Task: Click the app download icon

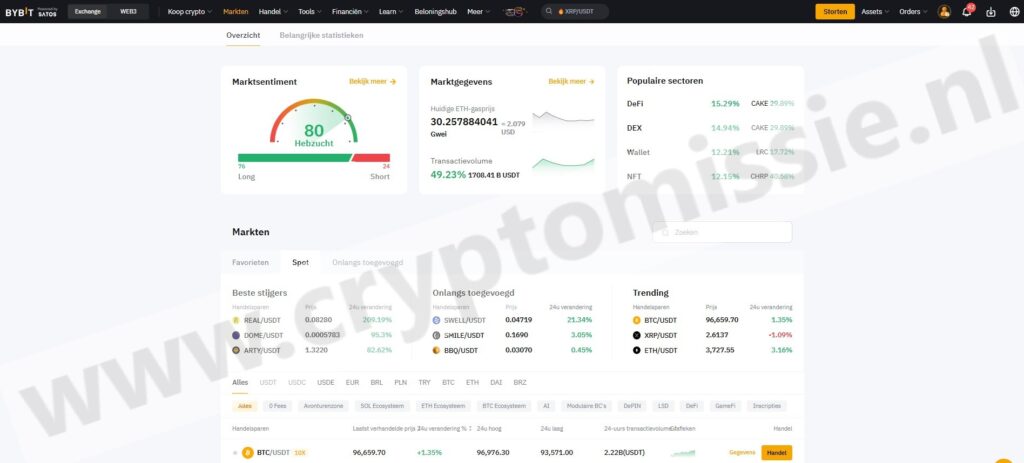Action: 990,12
